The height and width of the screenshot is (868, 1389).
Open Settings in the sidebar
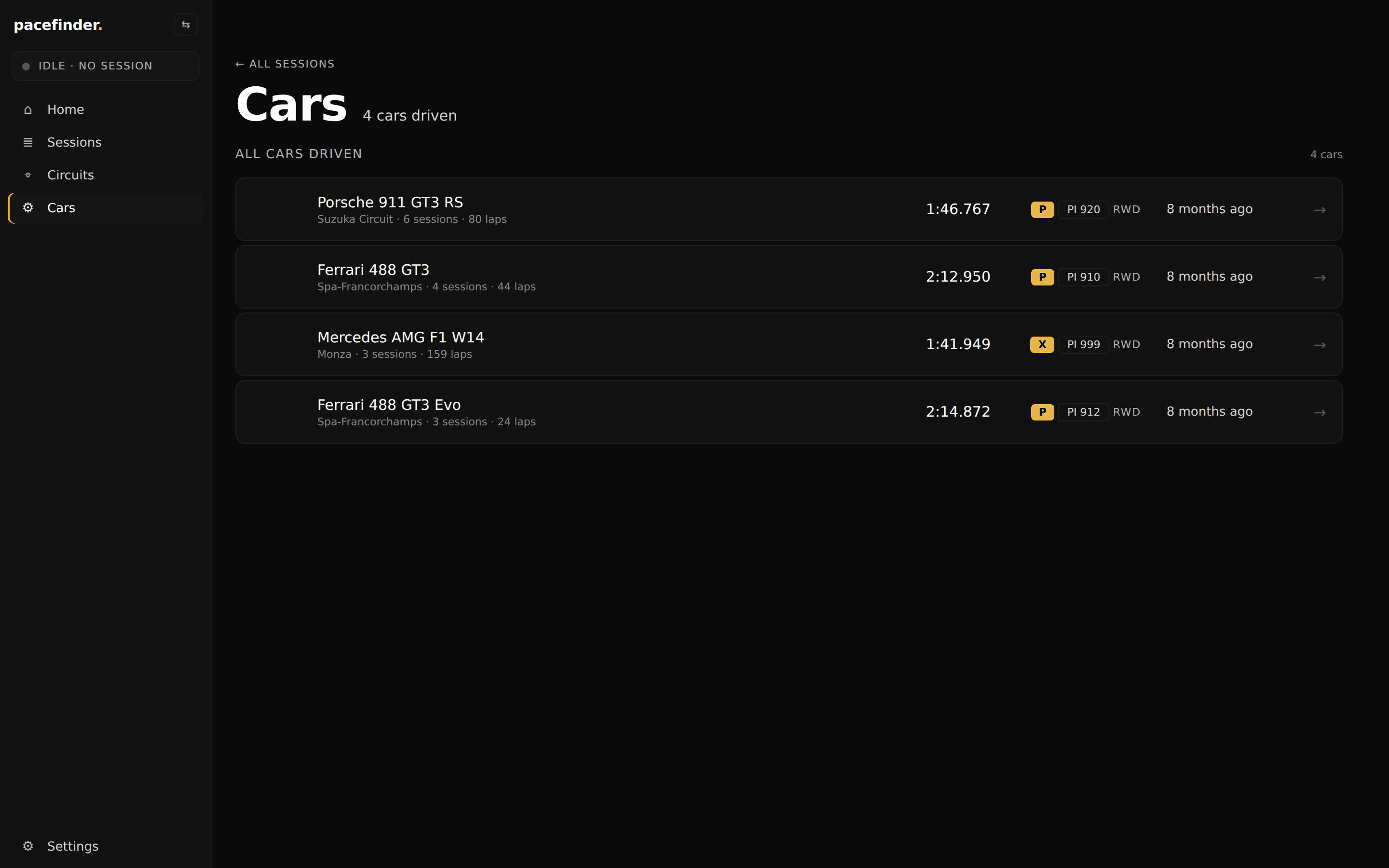(106, 846)
